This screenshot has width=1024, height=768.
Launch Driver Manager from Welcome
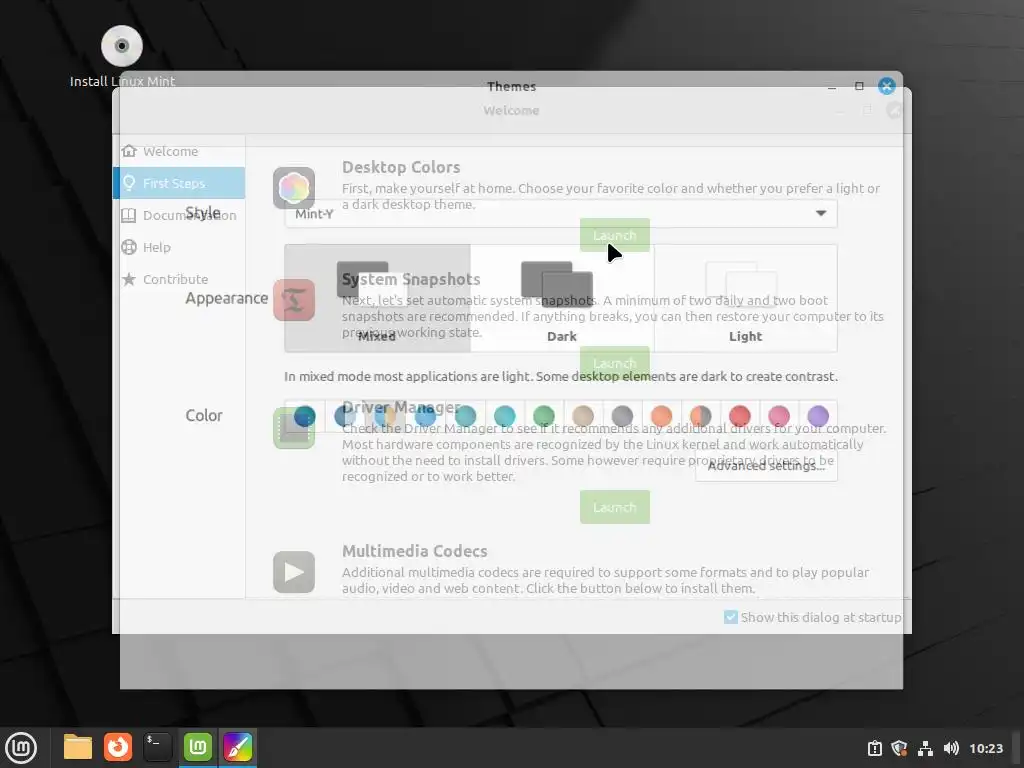[x=615, y=507]
